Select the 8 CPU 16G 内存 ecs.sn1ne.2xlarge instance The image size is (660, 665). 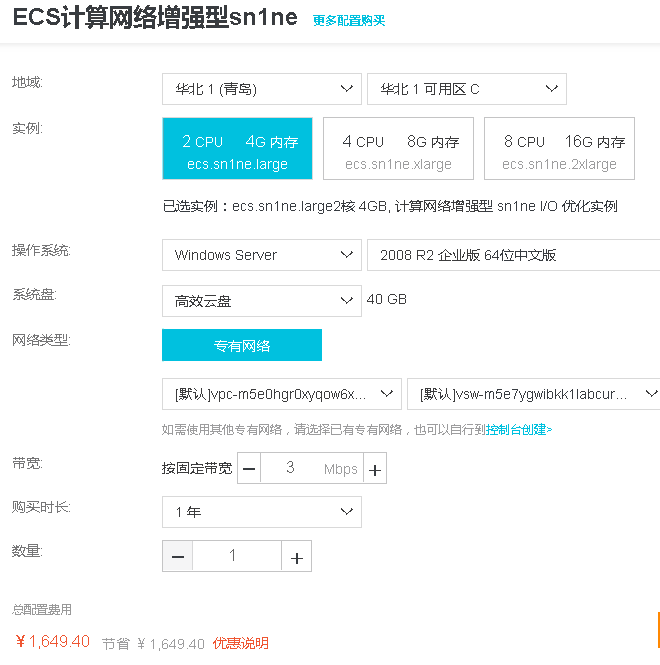[x=559, y=148]
